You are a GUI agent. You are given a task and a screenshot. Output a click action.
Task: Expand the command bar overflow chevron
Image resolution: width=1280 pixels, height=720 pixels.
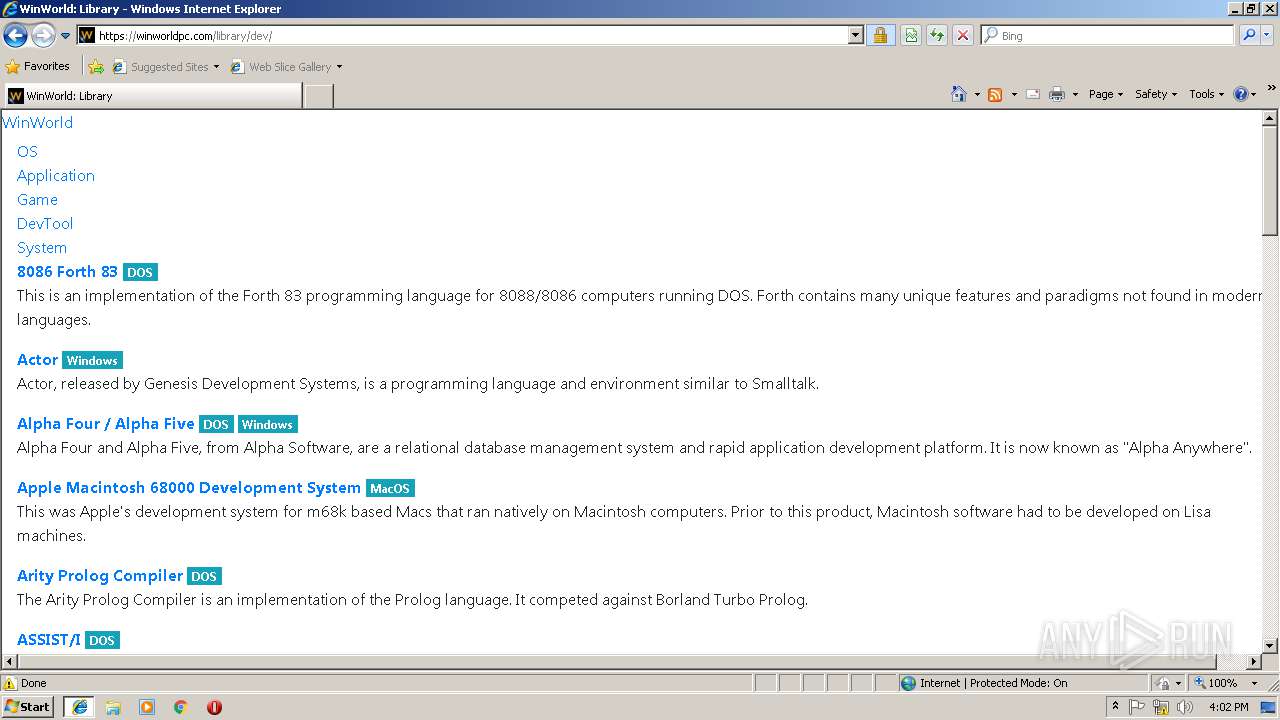pos(1271,89)
